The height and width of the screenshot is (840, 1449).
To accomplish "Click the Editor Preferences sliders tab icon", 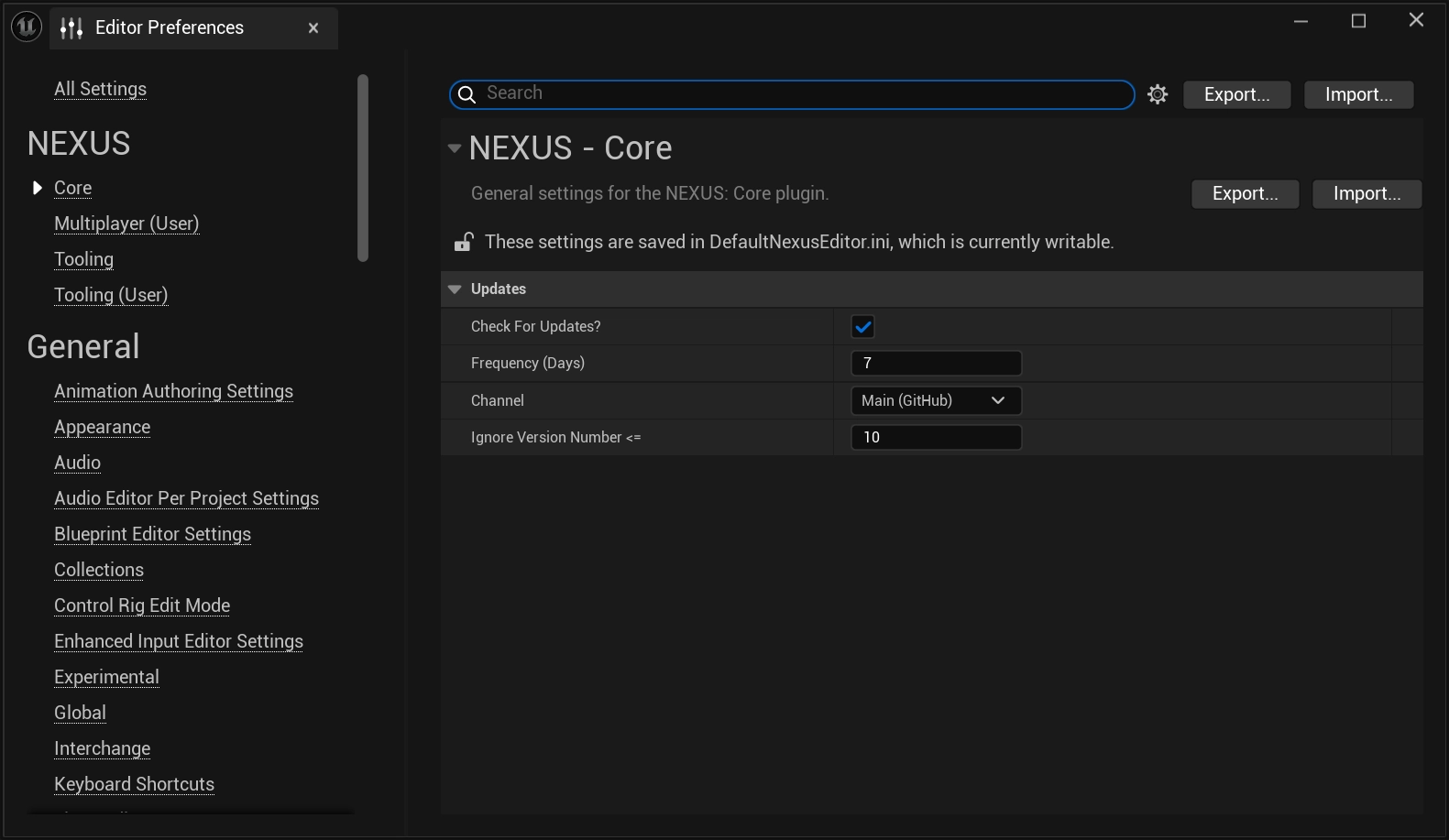I will point(71,28).
